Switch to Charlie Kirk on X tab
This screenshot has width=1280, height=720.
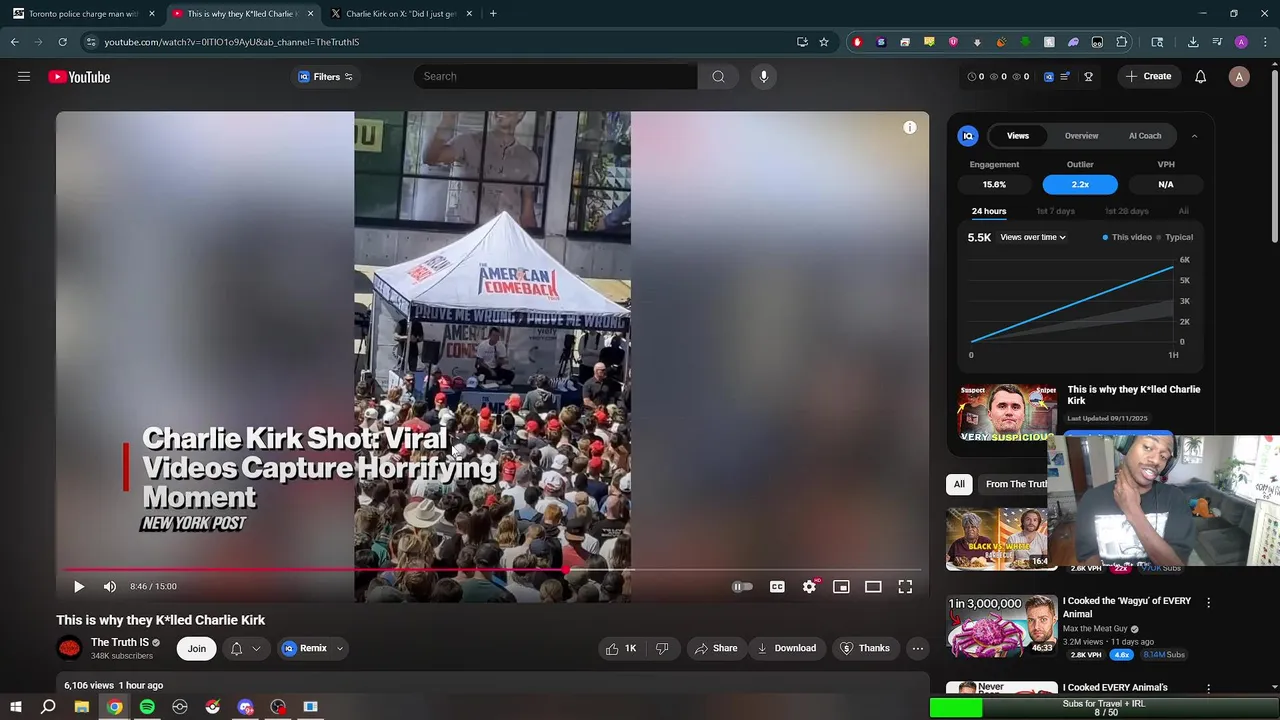(x=400, y=14)
